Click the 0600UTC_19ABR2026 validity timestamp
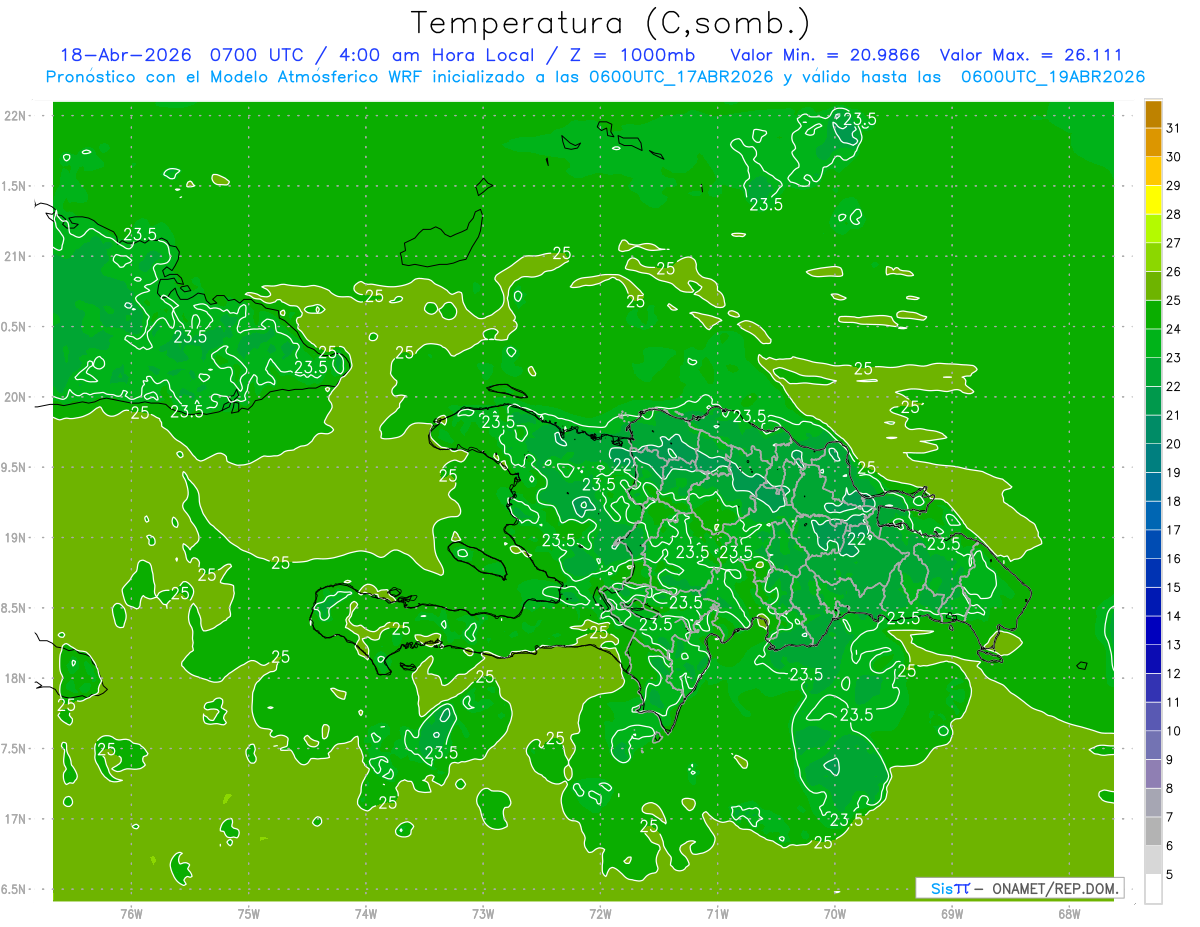 pos(1052,77)
